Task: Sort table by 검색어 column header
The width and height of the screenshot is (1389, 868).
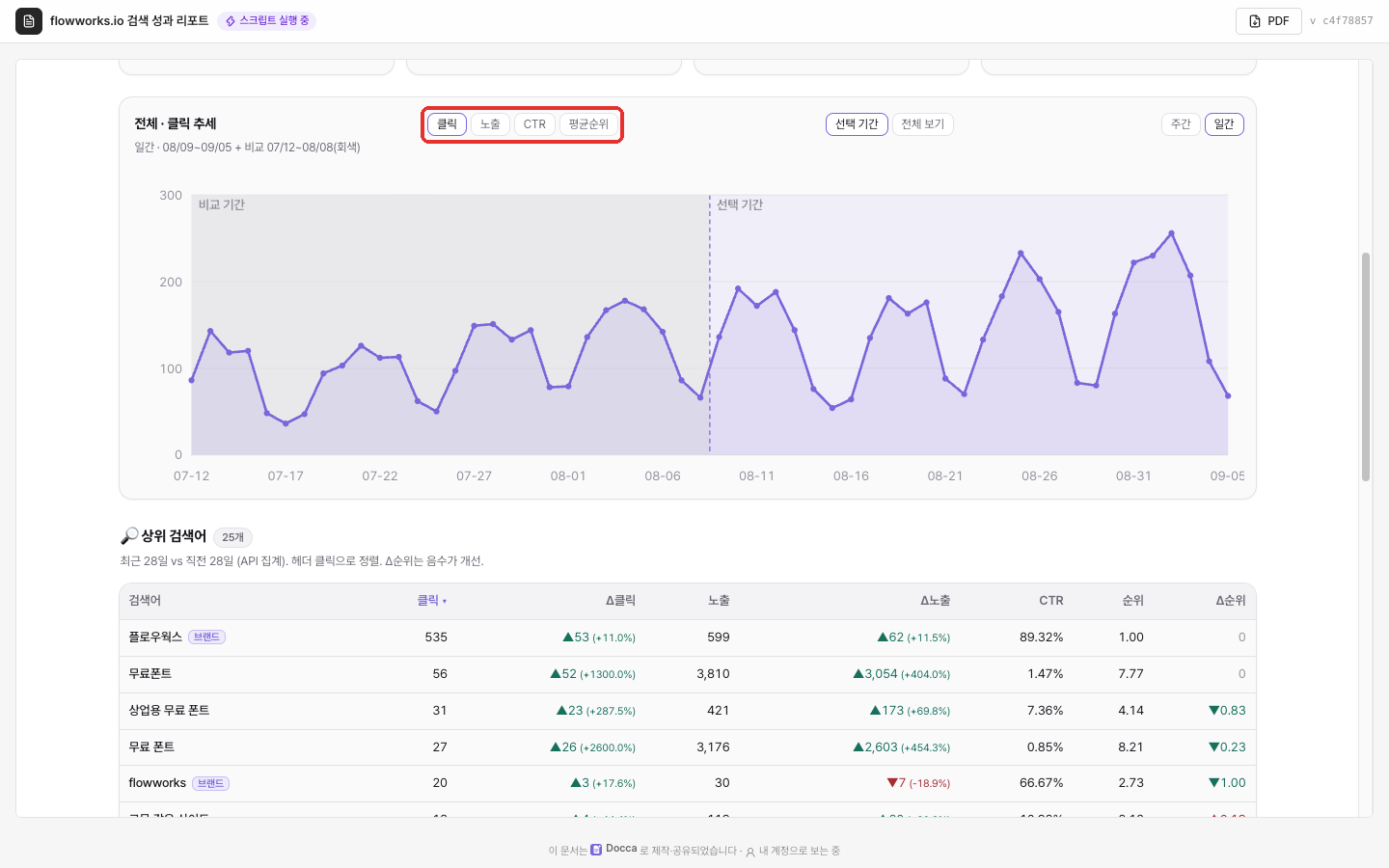Action: [145, 601]
